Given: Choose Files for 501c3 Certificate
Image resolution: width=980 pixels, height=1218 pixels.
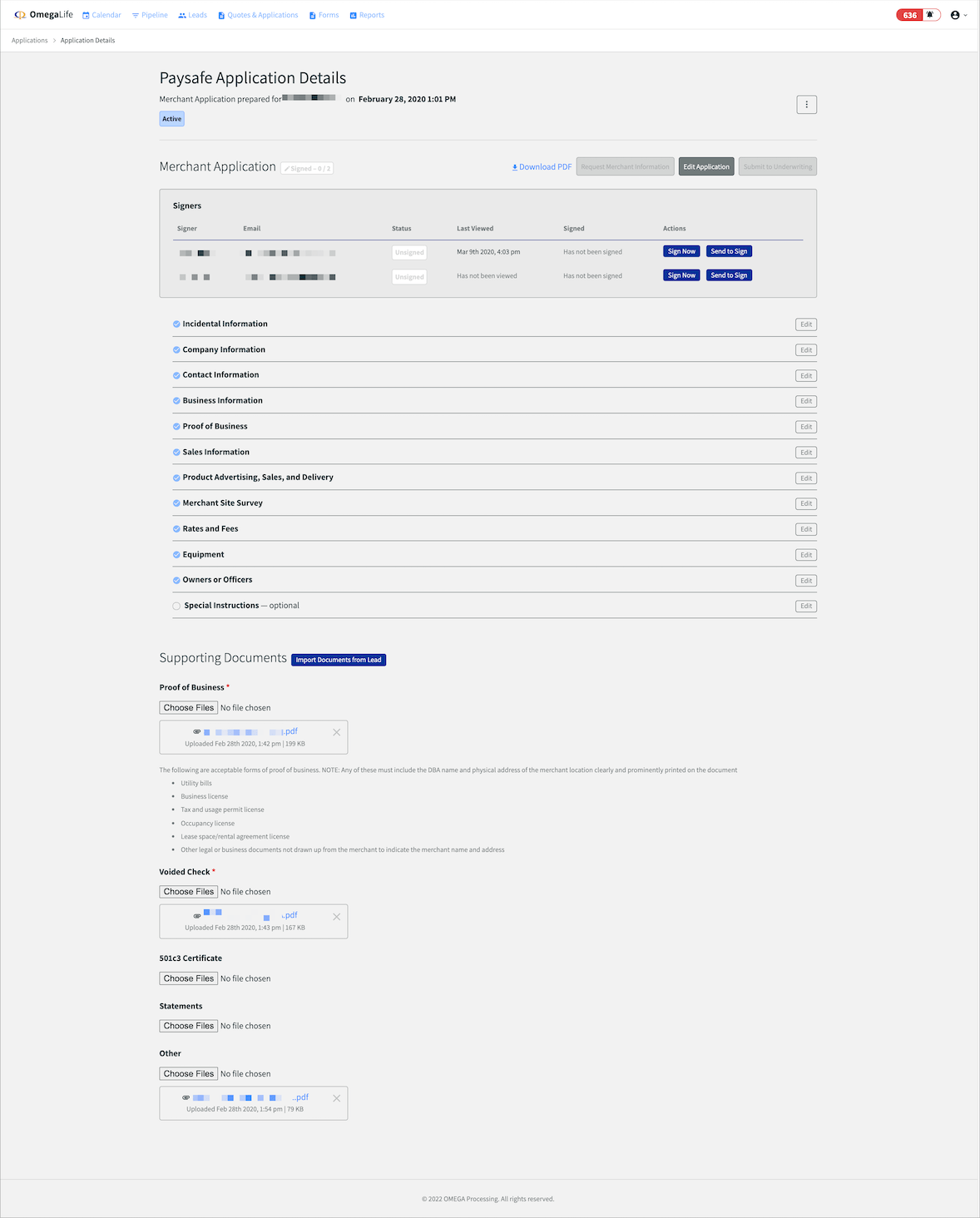Looking at the screenshot, I should (189, 978).
